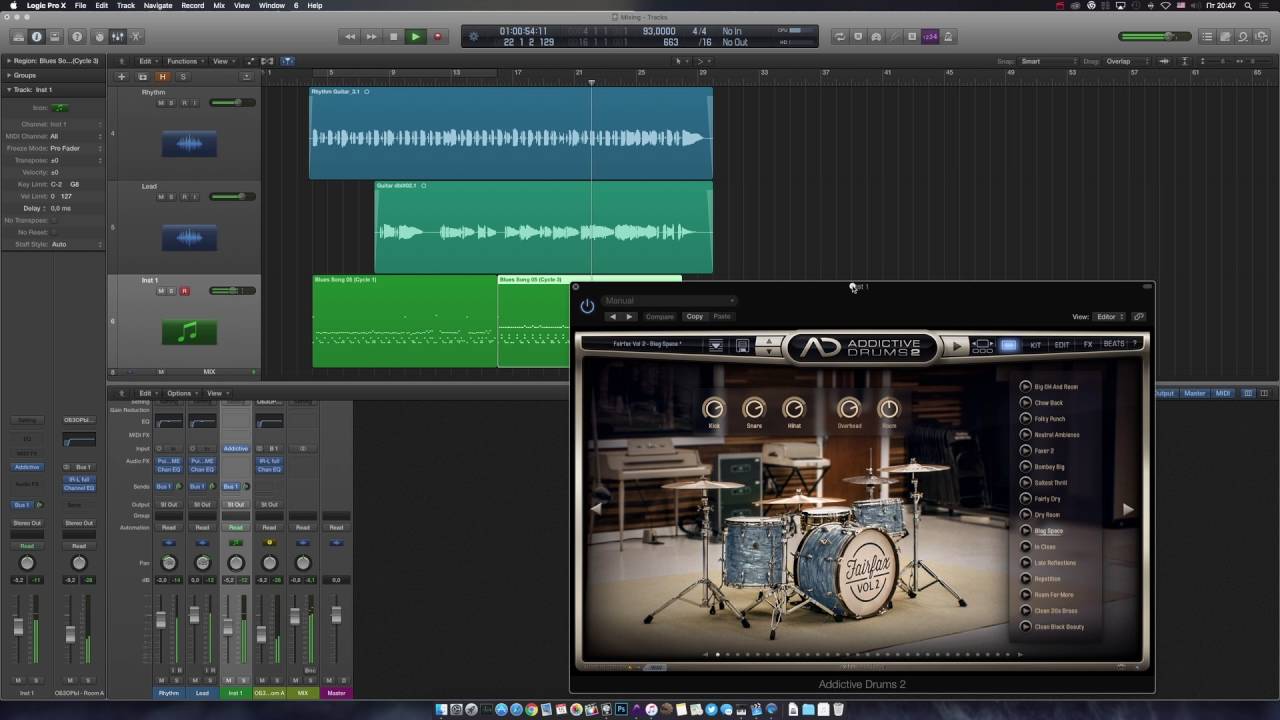Open the List Editors panel
Viewport: 1280px width, 720px height.
pyautogui.click(x=1207, y=37)
